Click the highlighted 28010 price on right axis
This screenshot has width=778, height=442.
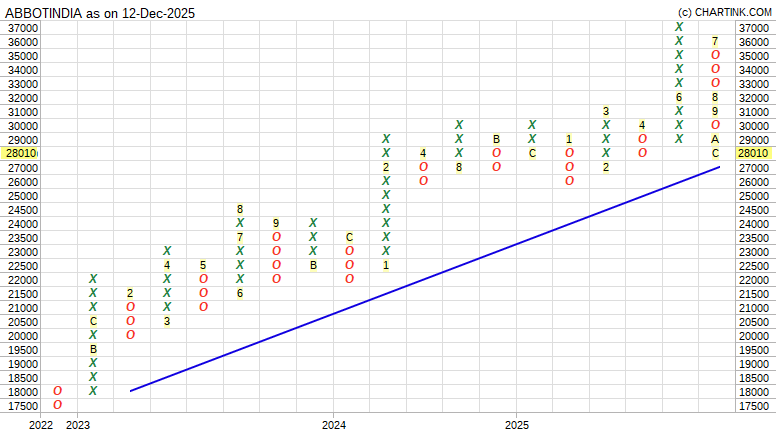(x=753, y=154)
